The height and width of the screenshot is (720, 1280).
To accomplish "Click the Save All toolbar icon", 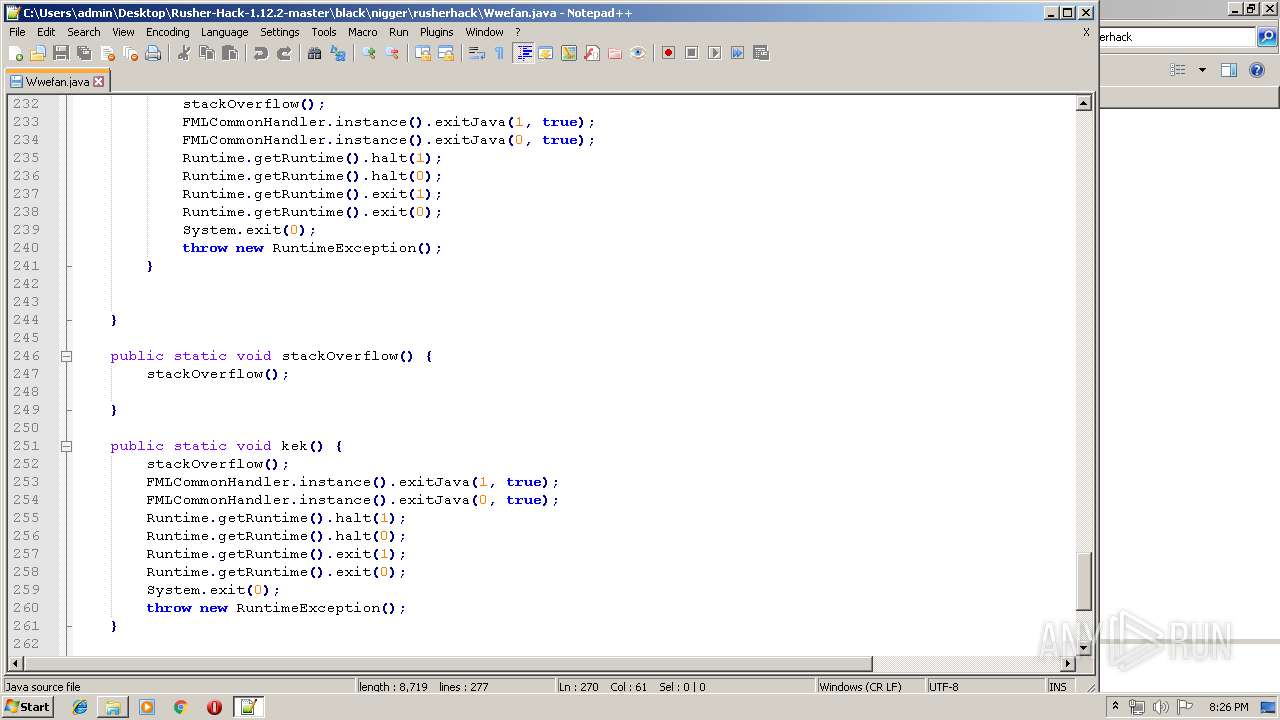I will pos(84,53).
